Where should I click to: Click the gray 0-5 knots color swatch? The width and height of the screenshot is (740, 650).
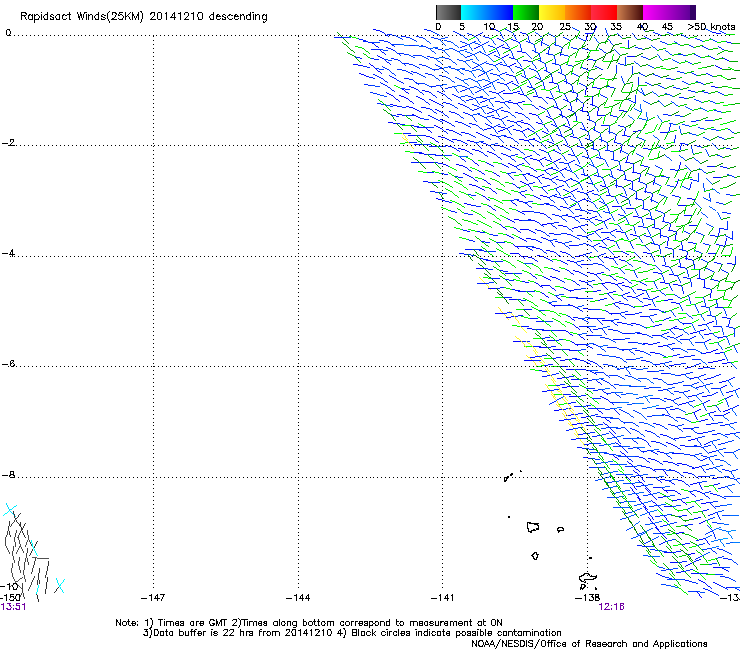pyautogui.click(x=448, y=12)
